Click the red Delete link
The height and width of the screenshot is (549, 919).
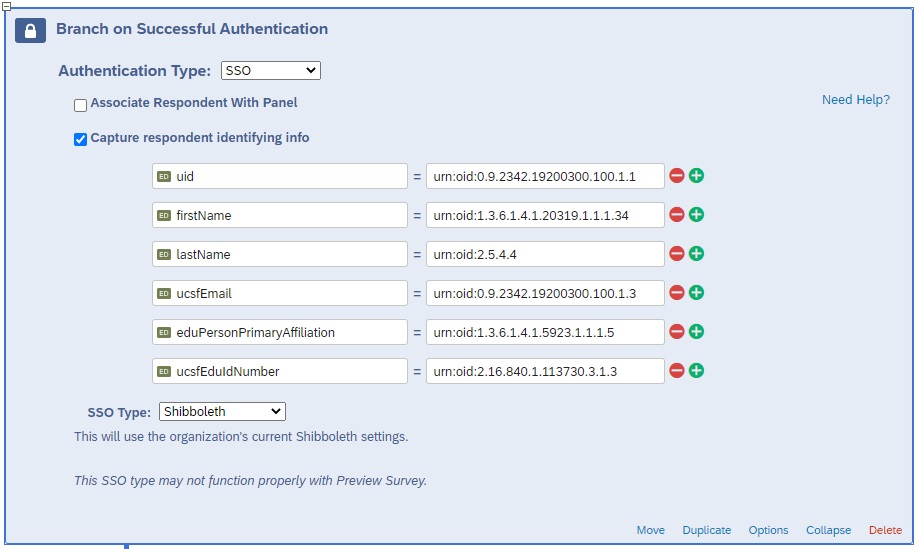coord(884,530)
